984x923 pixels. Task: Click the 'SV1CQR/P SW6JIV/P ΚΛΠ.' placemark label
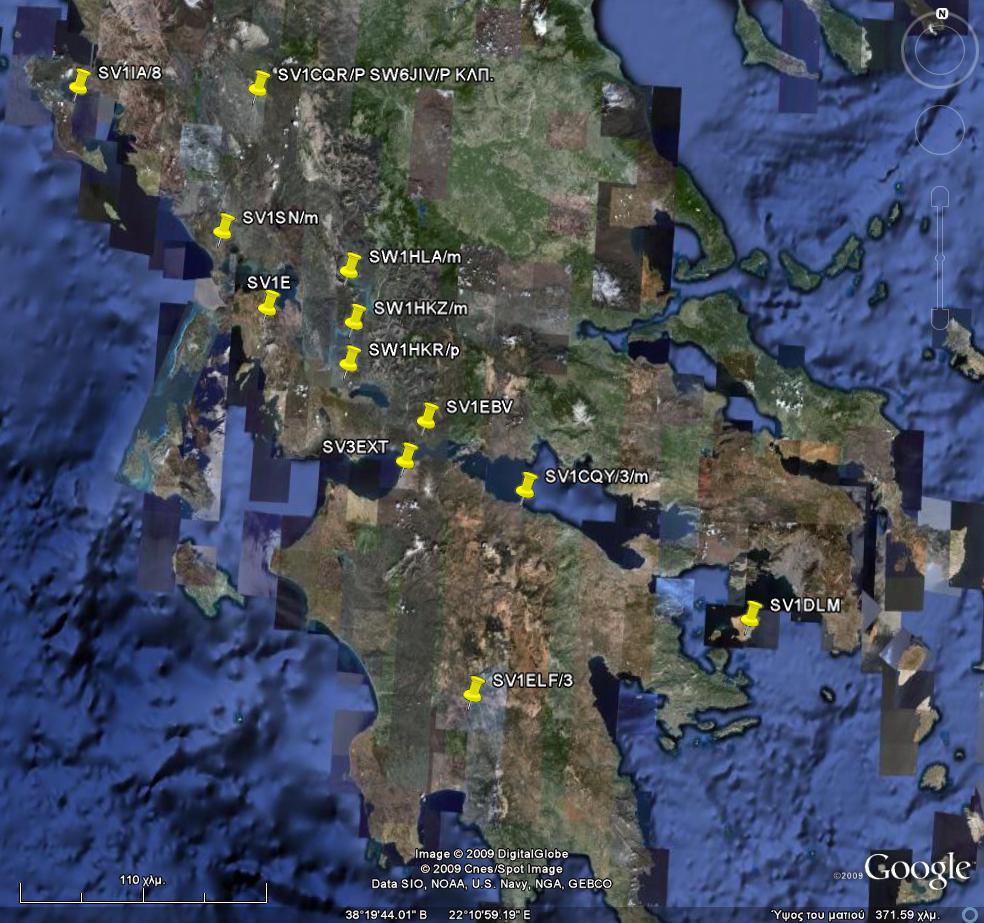[385, 75]
